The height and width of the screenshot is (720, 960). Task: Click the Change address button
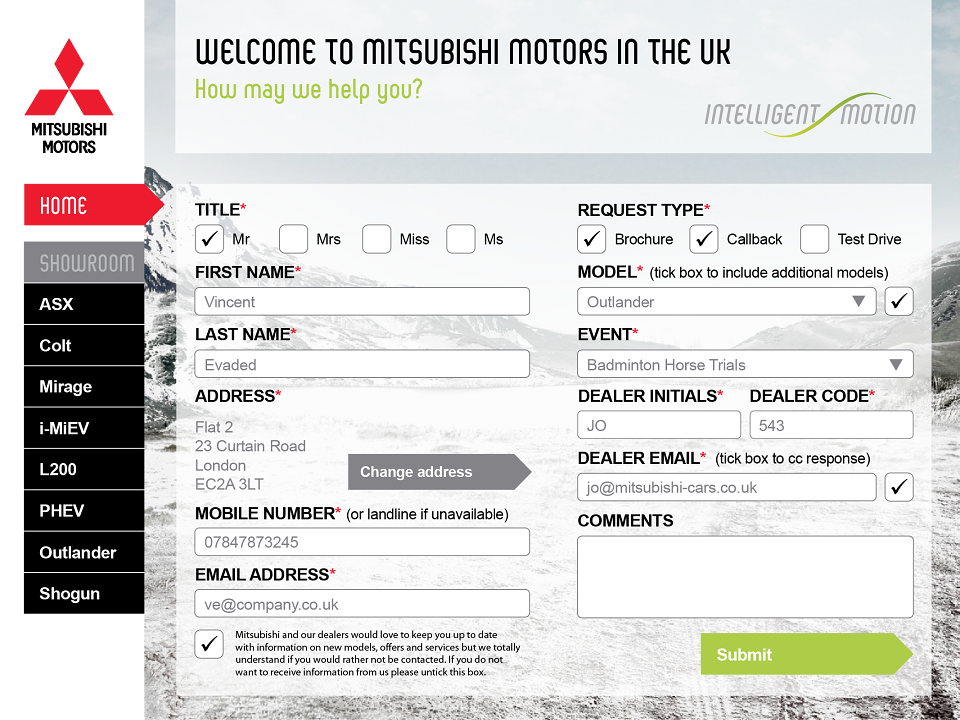pos(440,472)
